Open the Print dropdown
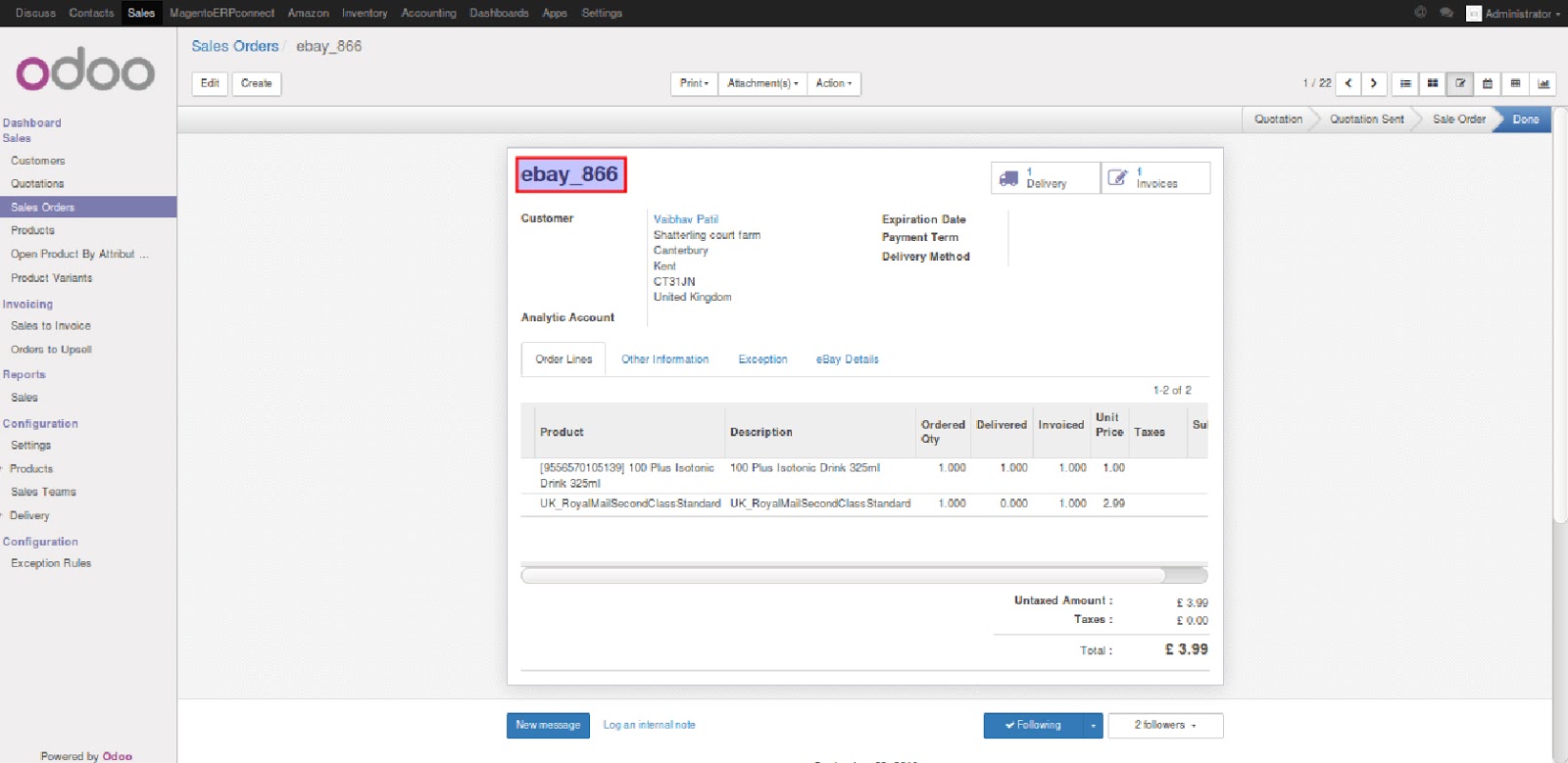The image size is (1568, 763). [x=694, y=83]
